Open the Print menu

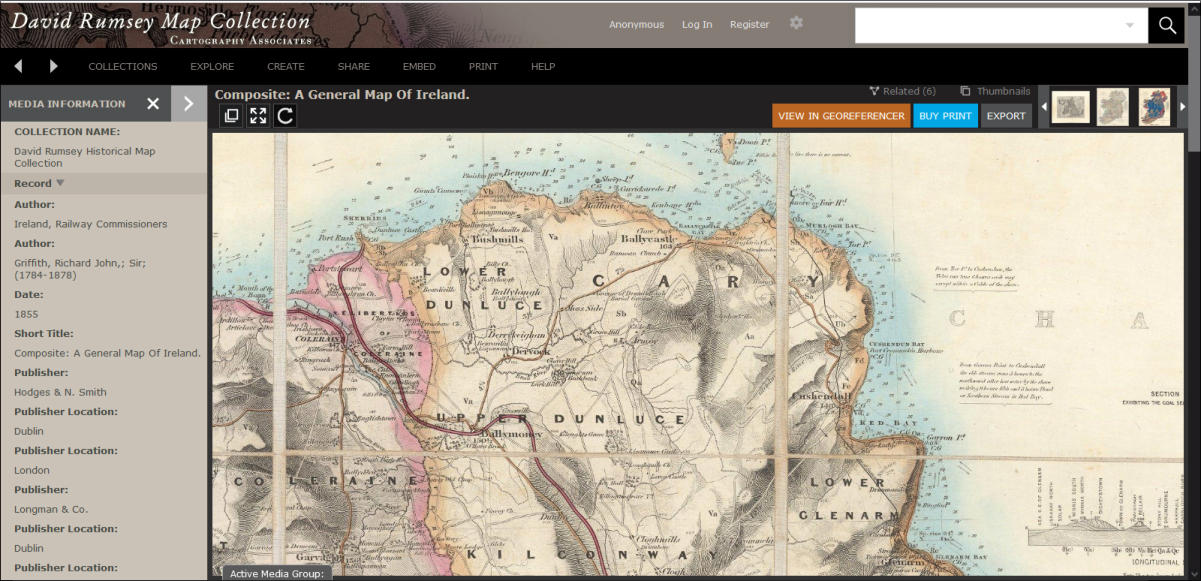tap(483, 67)
